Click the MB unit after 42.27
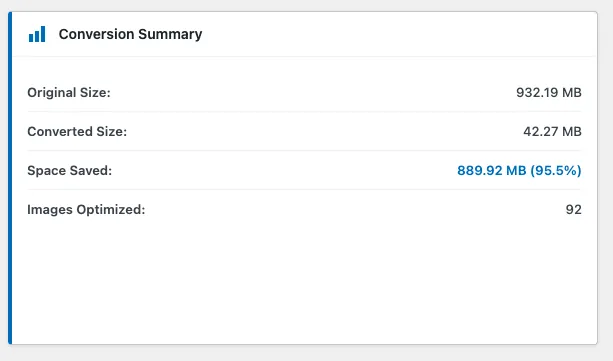Image resolution: width=613 pixels, height=361 pixels. tap(572, 131)
